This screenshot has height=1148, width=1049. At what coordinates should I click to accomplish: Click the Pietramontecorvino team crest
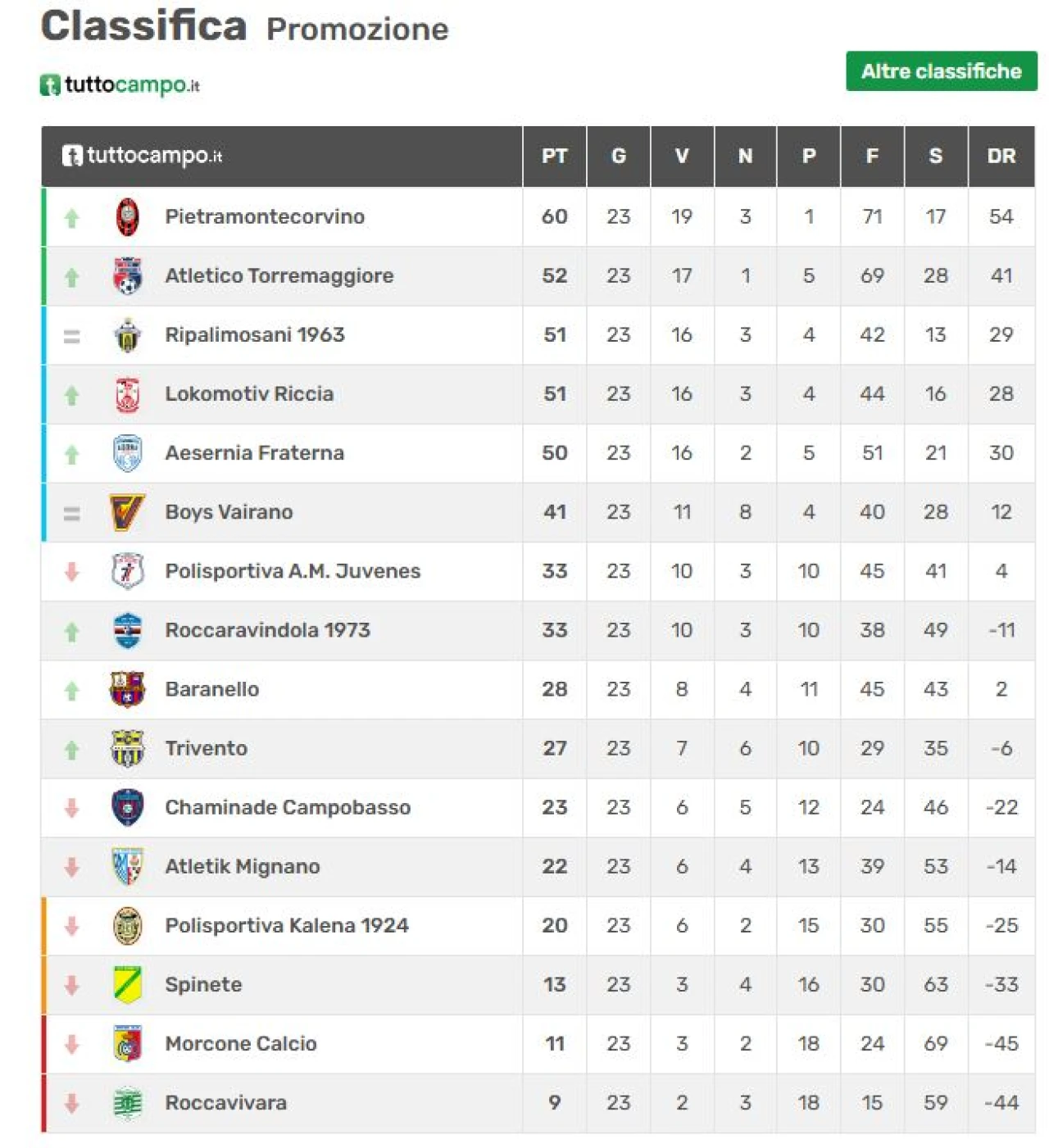(127, 217)
